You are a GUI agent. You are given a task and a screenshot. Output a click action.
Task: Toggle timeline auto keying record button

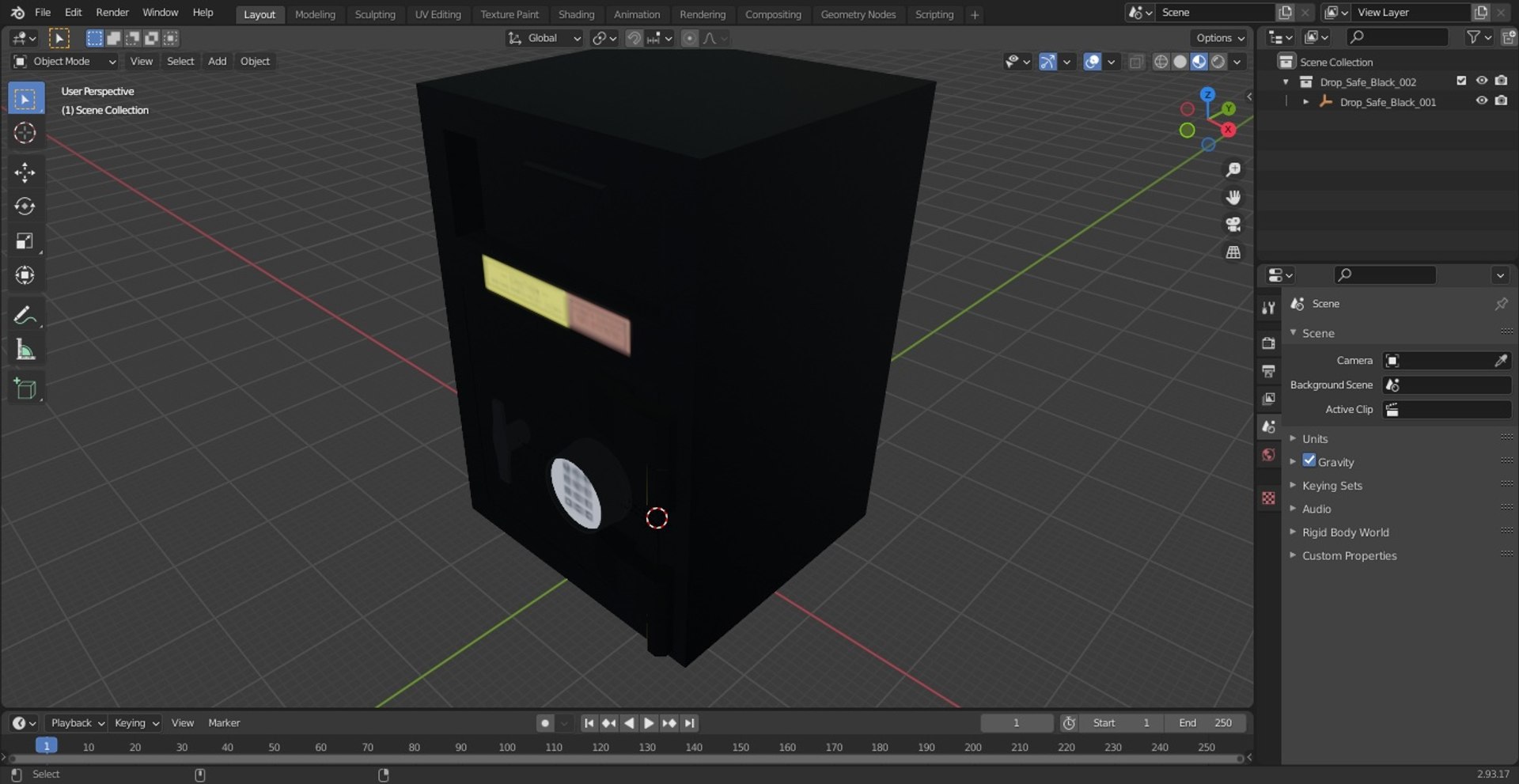[545, 723]
